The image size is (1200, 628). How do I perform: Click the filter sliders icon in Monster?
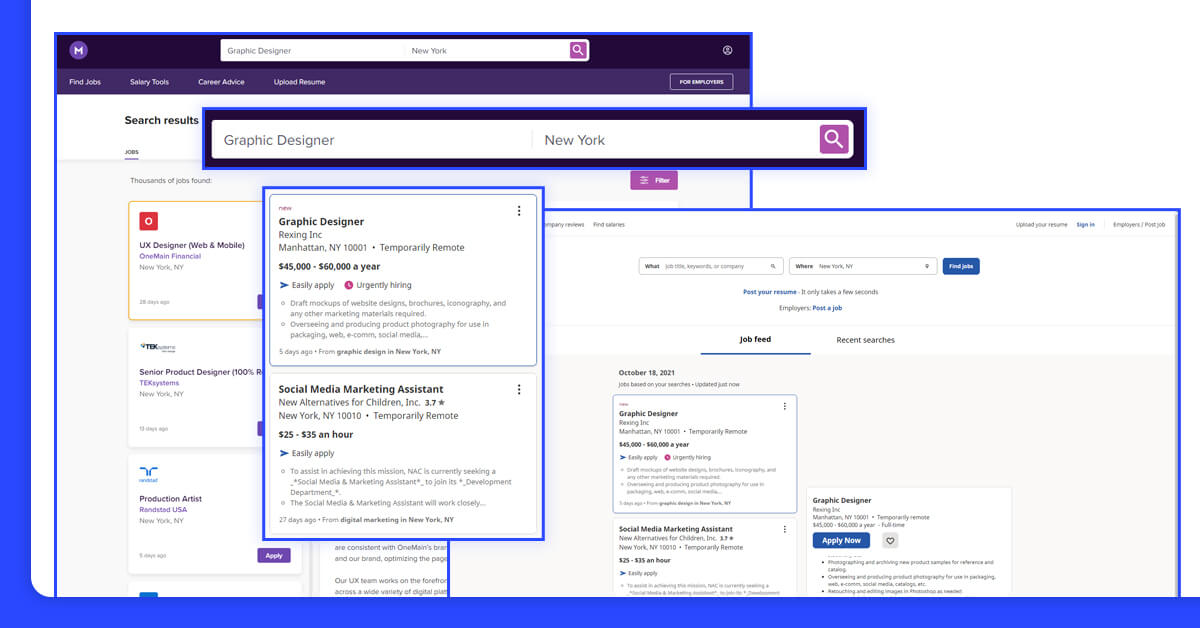(645, 180)
